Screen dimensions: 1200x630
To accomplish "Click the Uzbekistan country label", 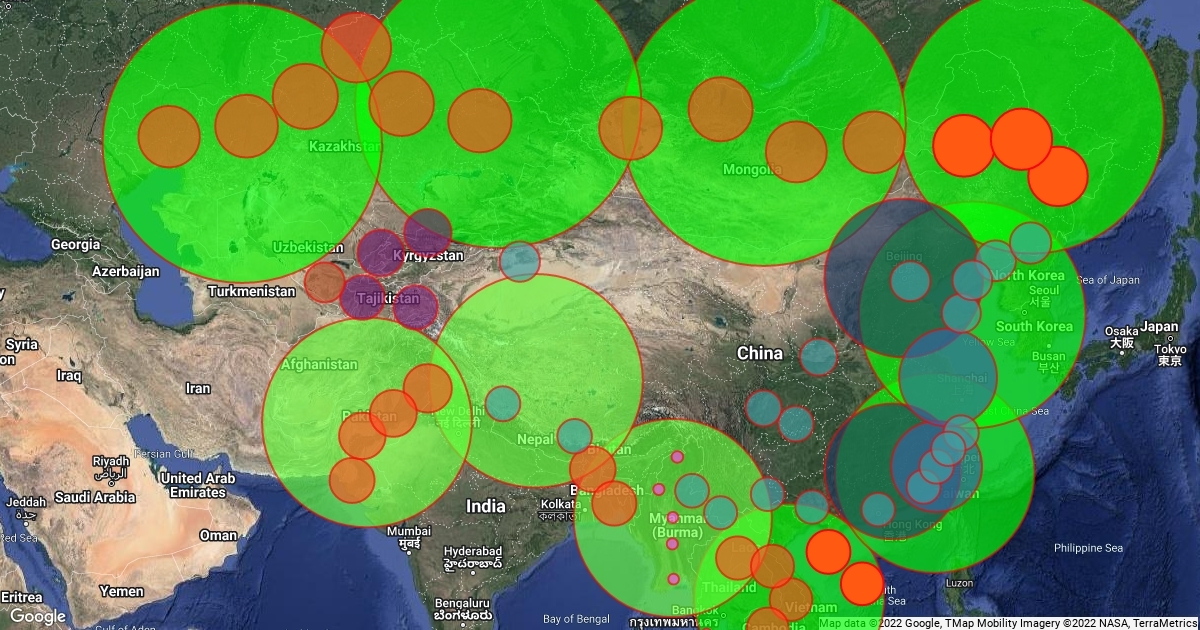I will [x=306, y=246].
